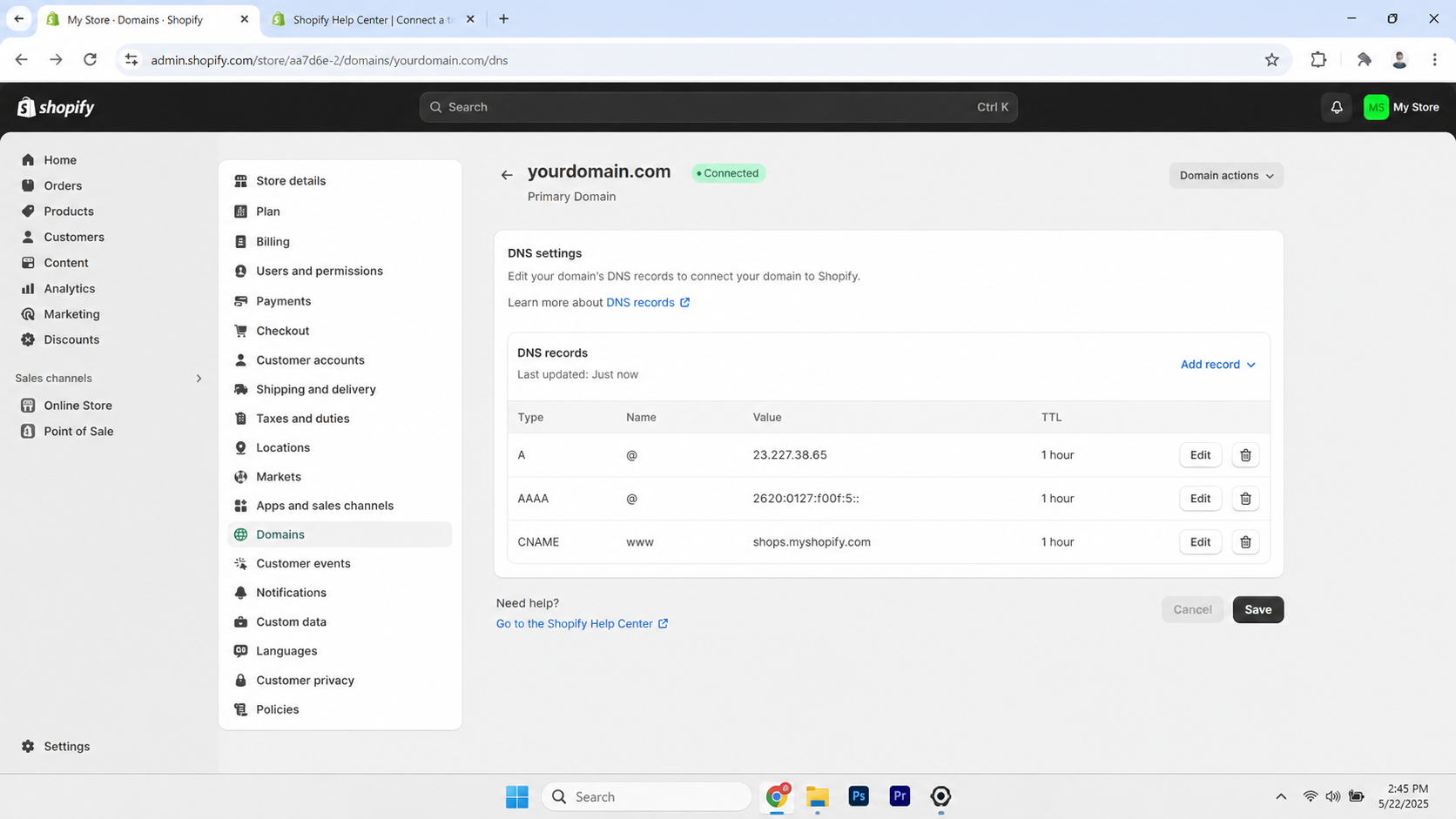Reload the page in the browser
Screen dimensions: 1456x819
pos(90,60)
